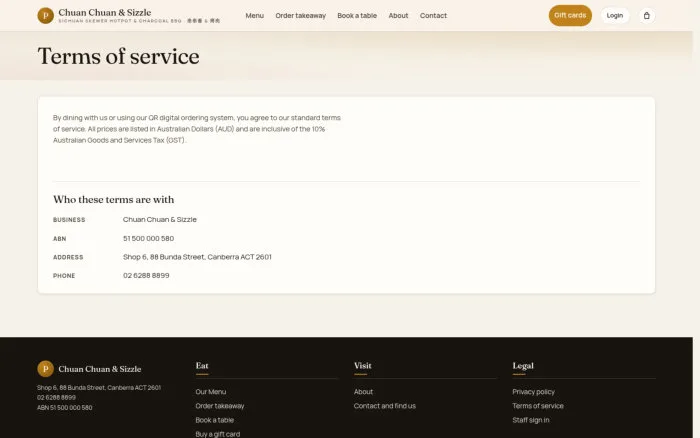Click footer phone 02 6288 8899

click(x=56, y=397)
